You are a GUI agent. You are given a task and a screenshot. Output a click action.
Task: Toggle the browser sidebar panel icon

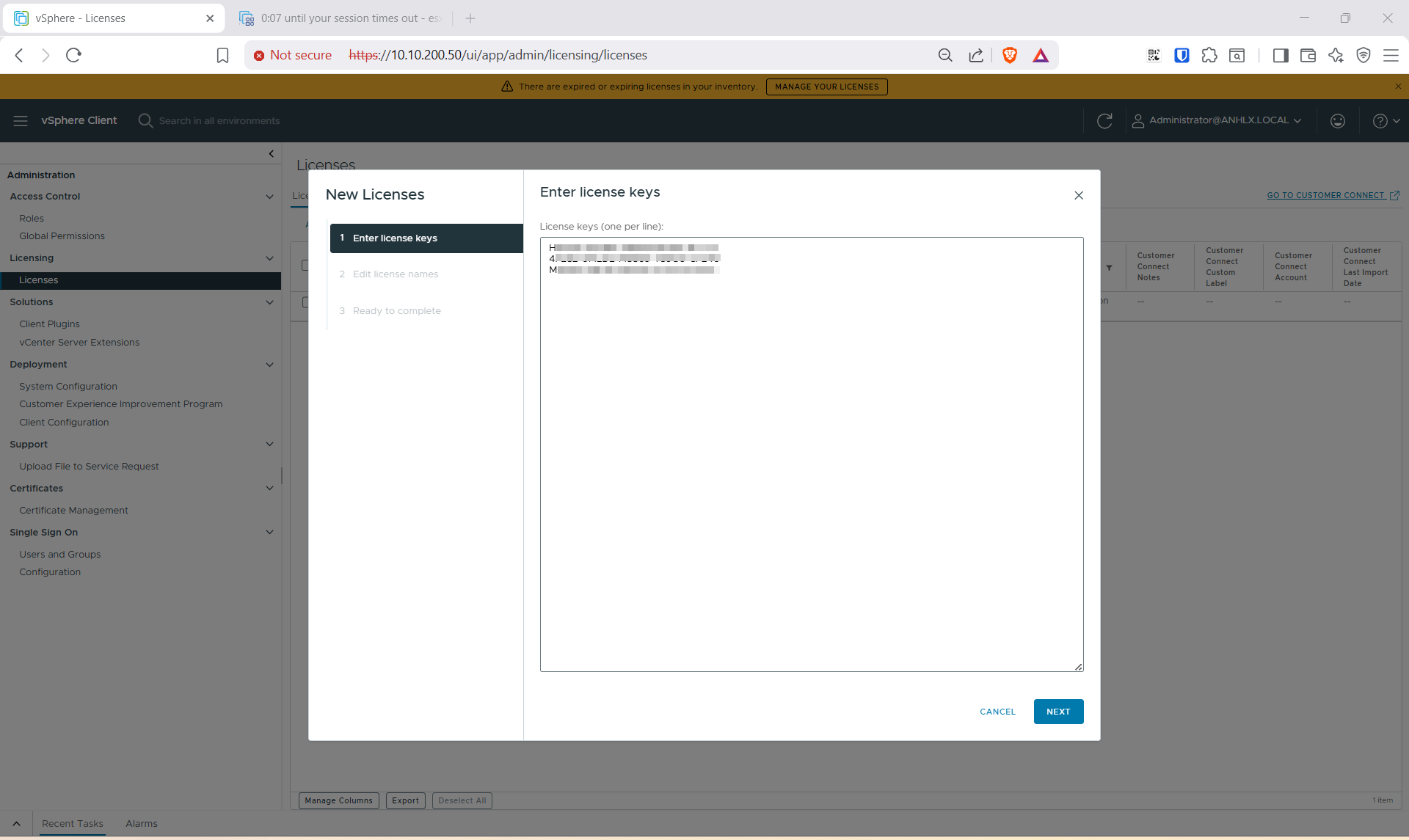coord(1281,55)
